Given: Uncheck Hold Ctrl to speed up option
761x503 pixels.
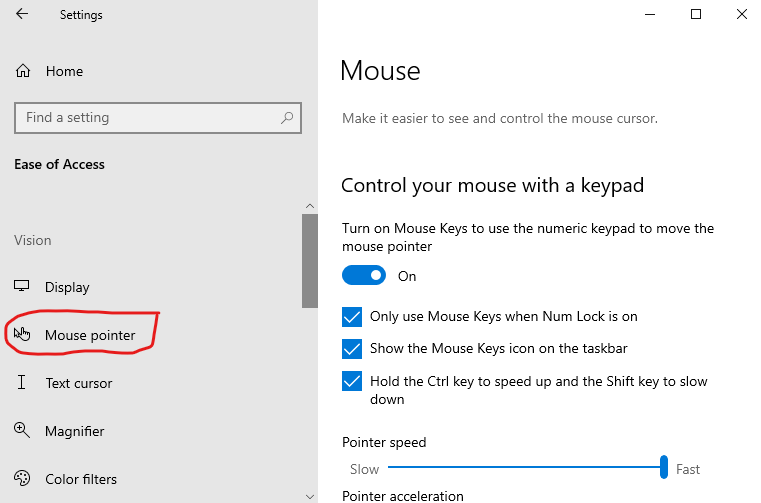Looking at the screenshot, I should 352,381.
